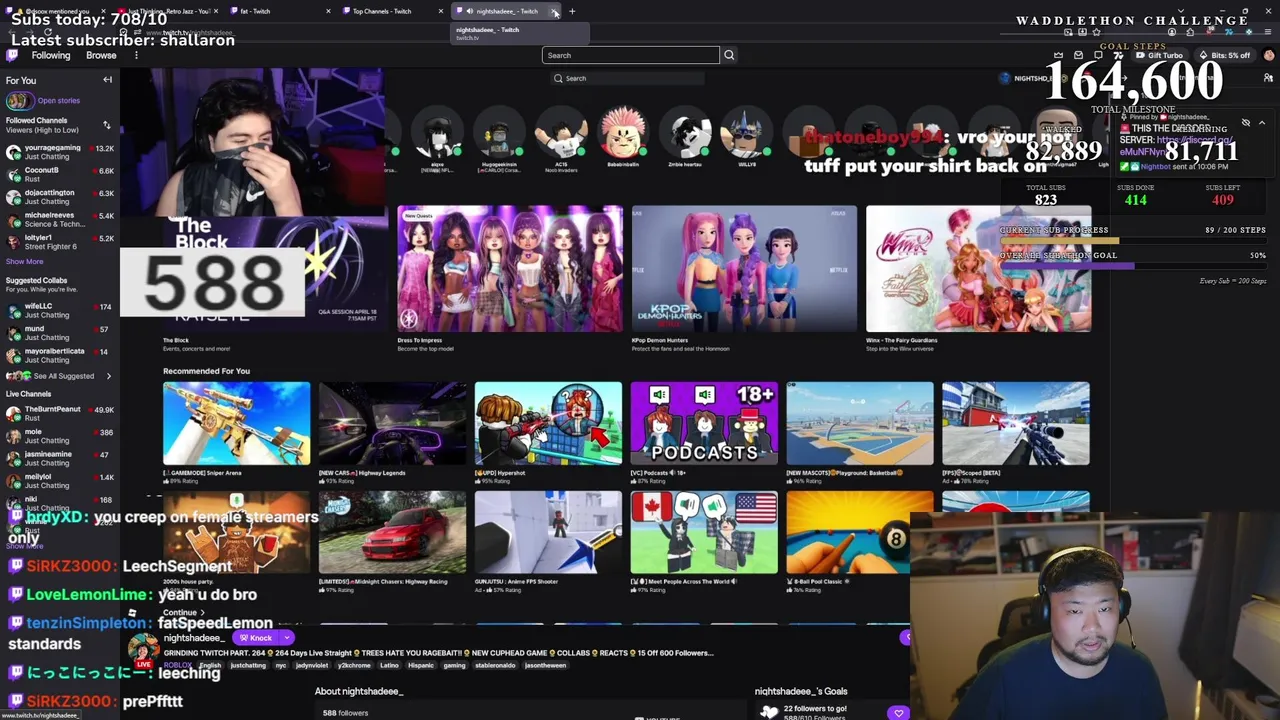Click the Knock button on nightshadeee_
Image resolution: width=1280 pixels, height=720 pixels.
(x=255, y=638)
